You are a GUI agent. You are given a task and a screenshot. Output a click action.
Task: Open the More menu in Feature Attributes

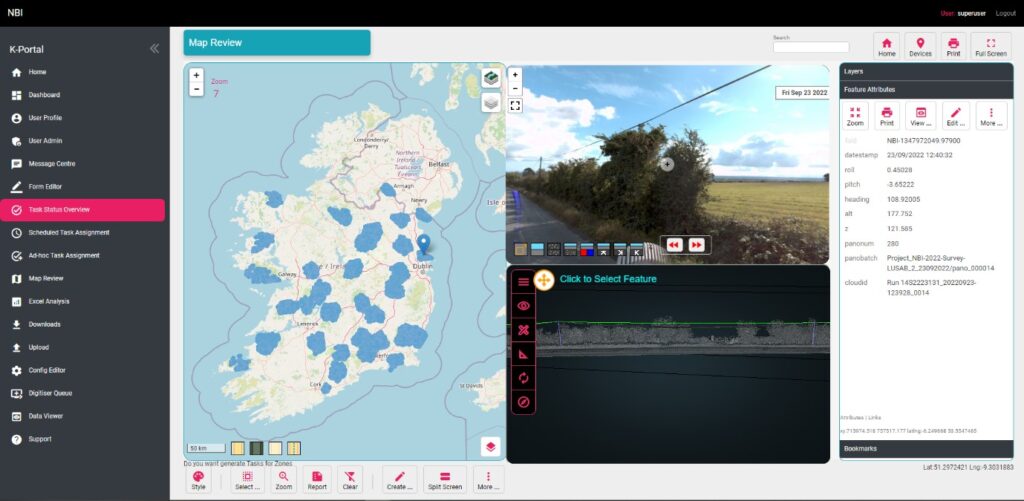click(x=990, y=116)
